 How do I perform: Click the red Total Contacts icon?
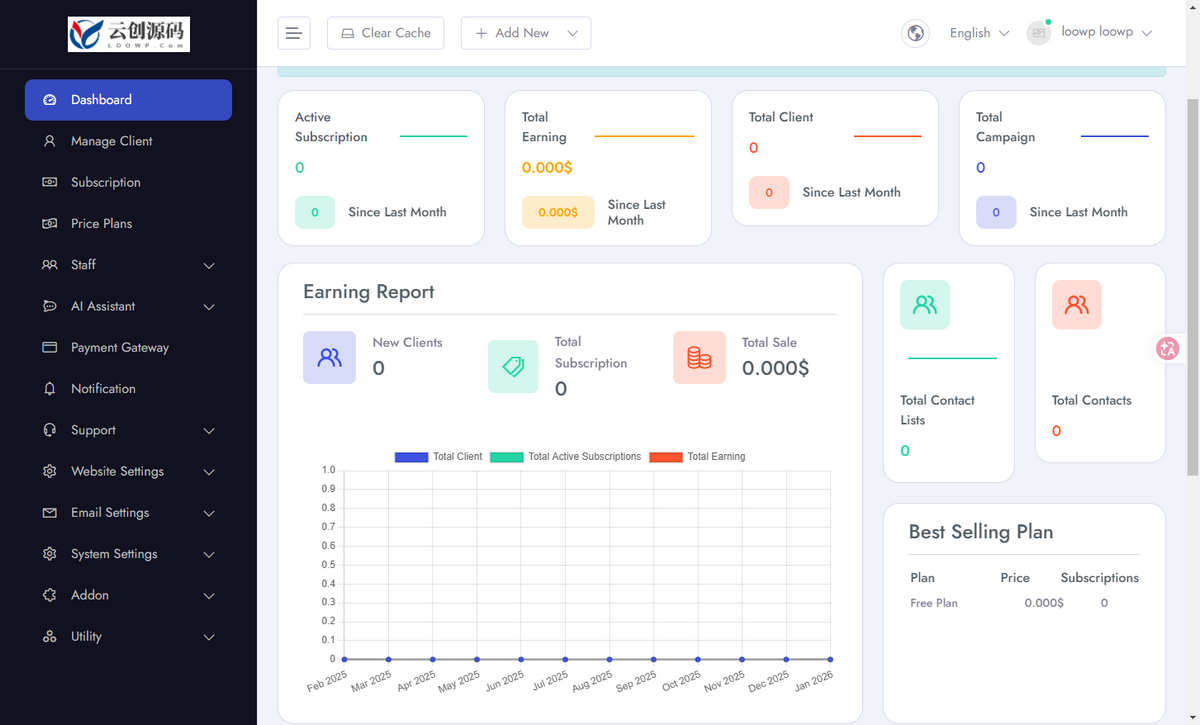[1077, 305]
